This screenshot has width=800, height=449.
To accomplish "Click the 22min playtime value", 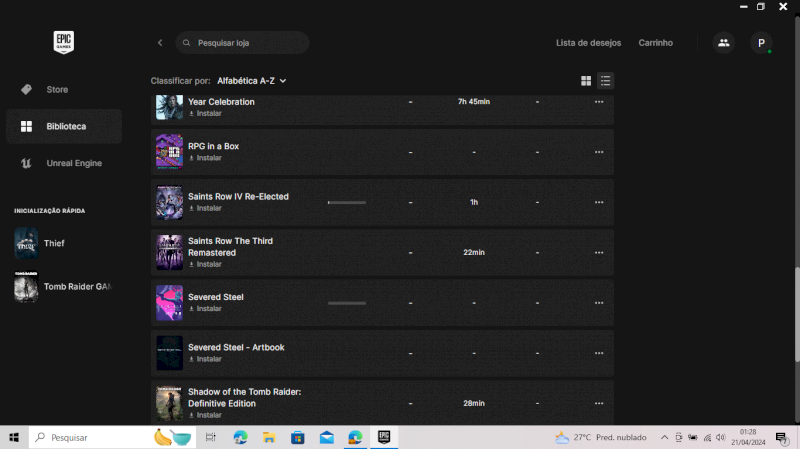I will pyautogui.click(x=474, y=253).
